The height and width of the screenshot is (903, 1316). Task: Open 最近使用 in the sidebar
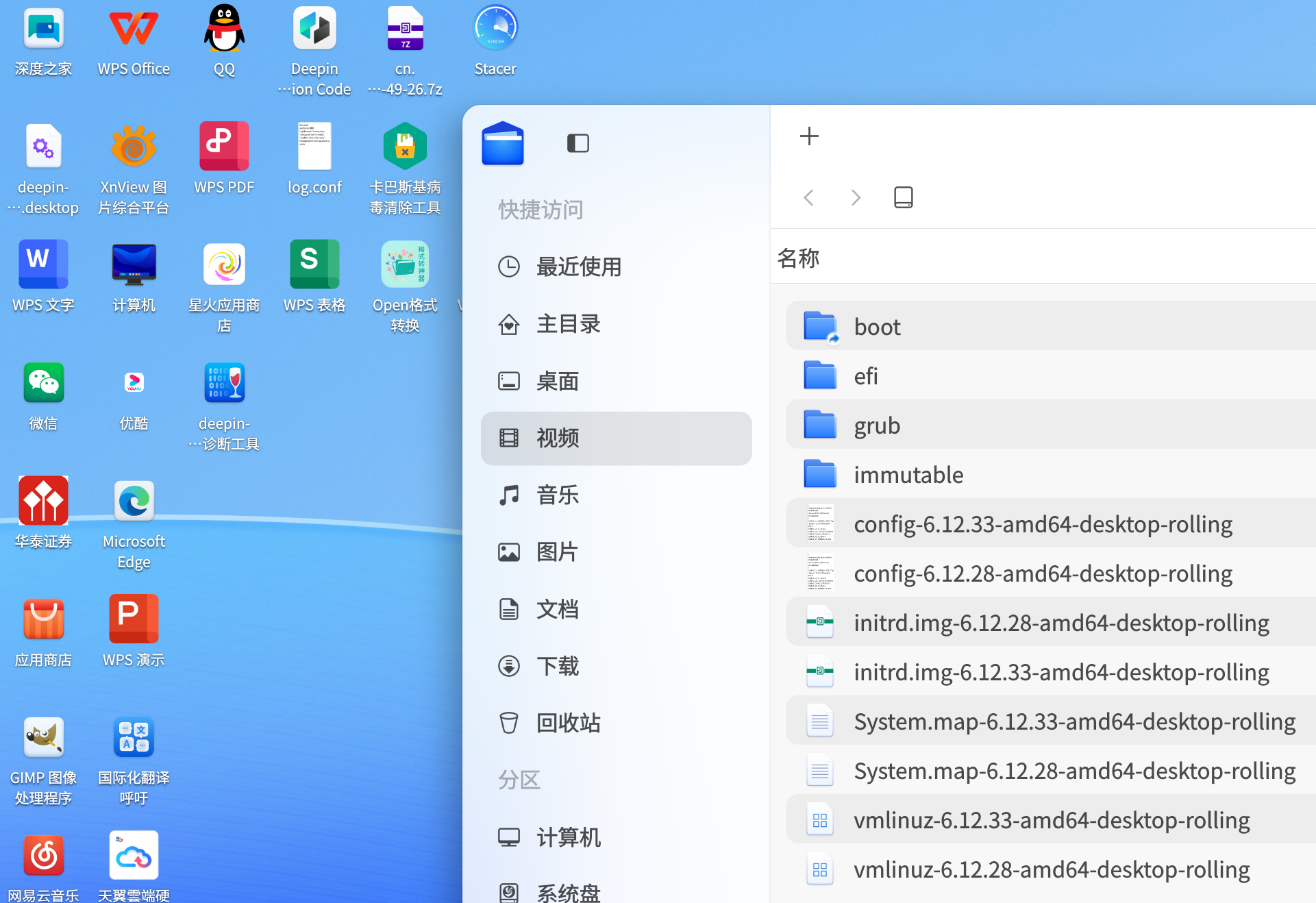tap(617, 267)
